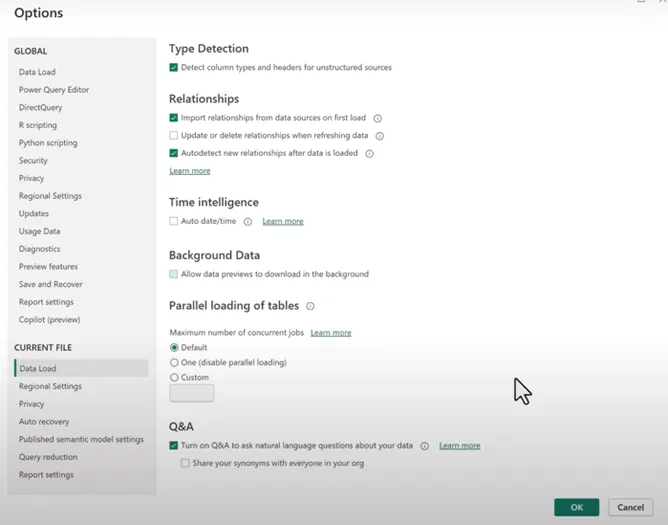The height and width of the screenshot is (525, 668).
Task: Click info icon beside Turn on Q&A option
Action: [x=424, y=446]
